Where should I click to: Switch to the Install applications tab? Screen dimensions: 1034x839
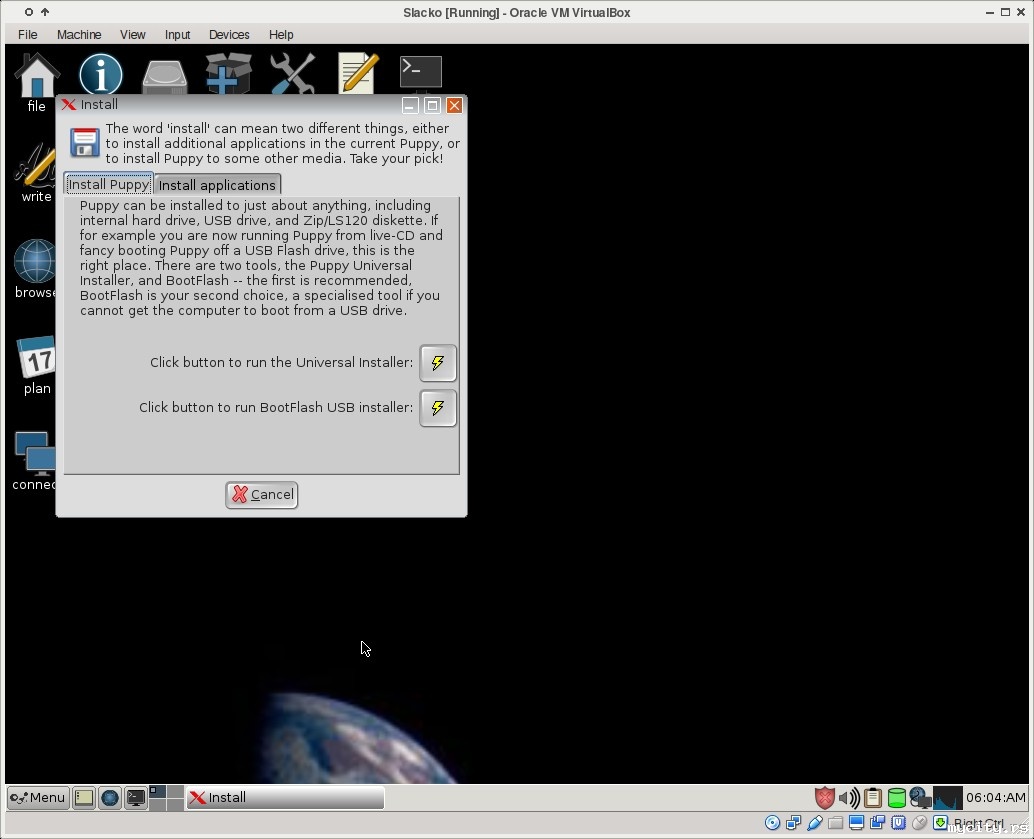[x=217, y=185]
